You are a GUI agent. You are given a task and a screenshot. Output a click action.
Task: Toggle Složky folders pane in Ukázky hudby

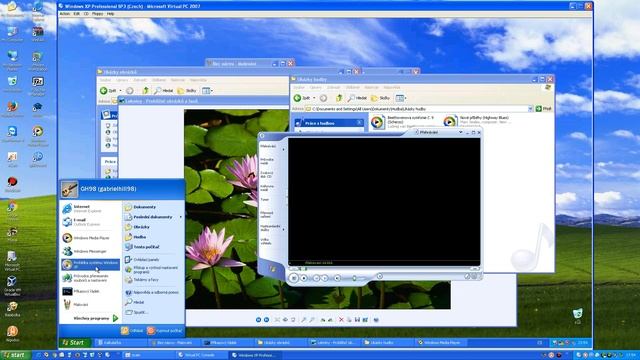[x=380, y=98]
